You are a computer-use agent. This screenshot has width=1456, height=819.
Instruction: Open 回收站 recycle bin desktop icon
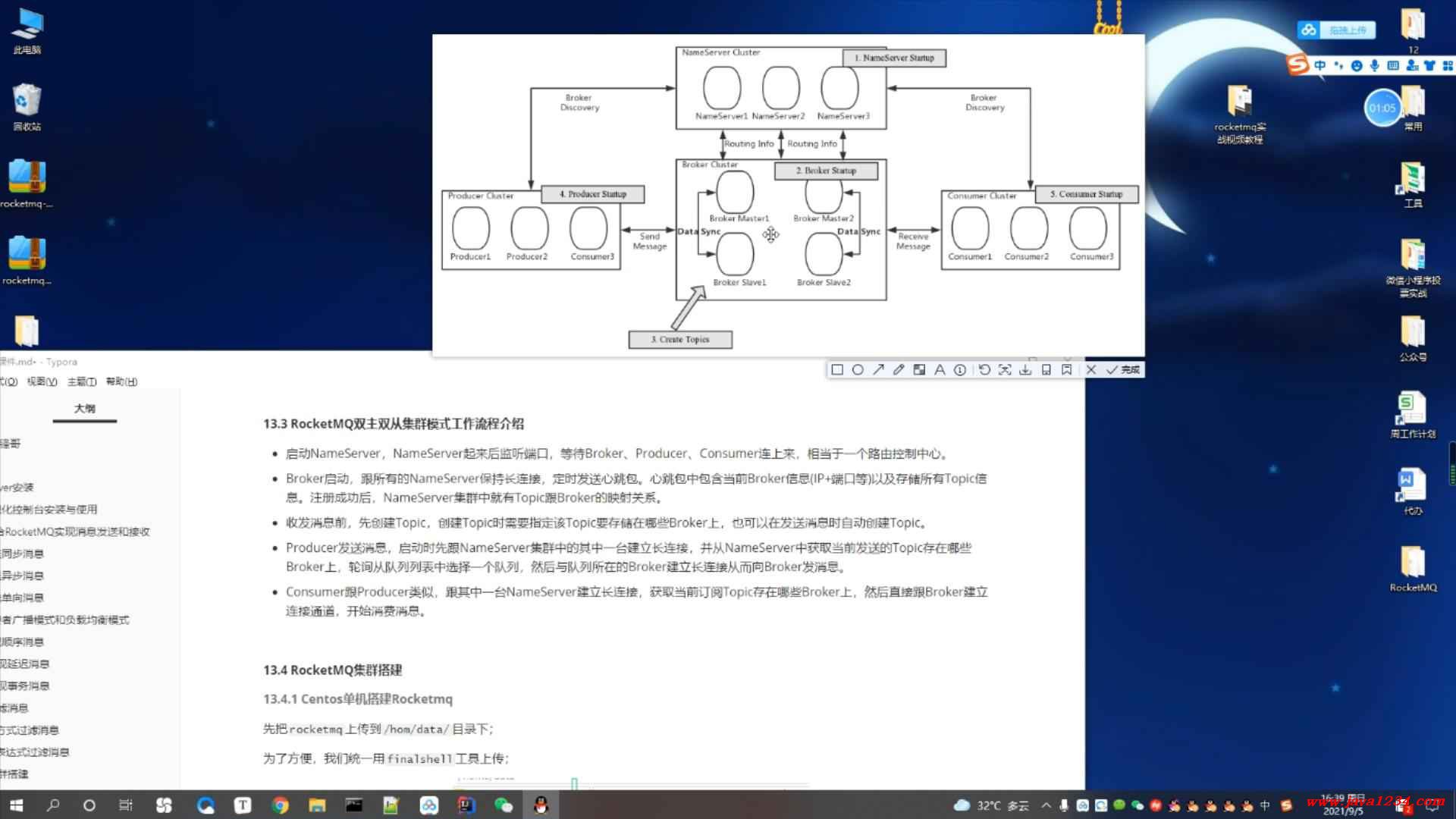pyautogui.click(x=27, y=108)
